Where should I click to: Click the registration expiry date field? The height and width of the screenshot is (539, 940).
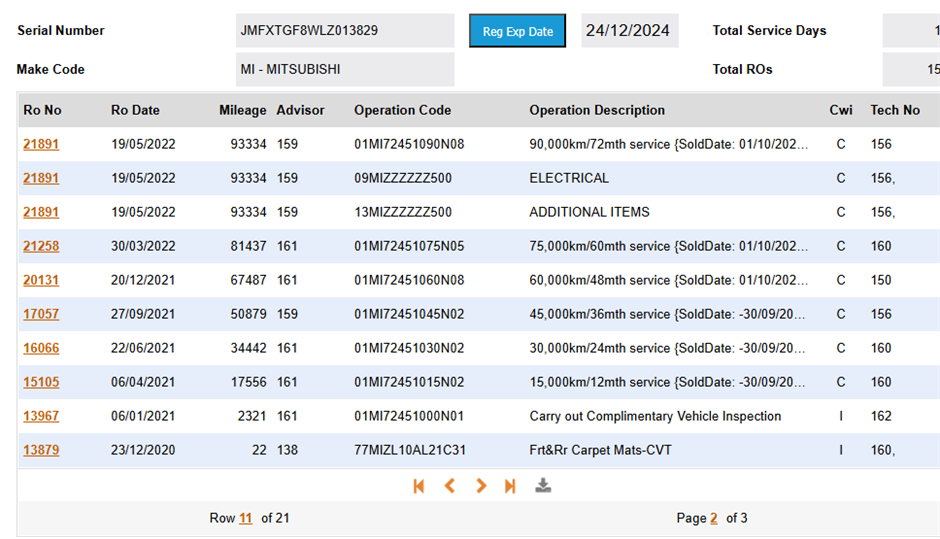click(628, 31)
